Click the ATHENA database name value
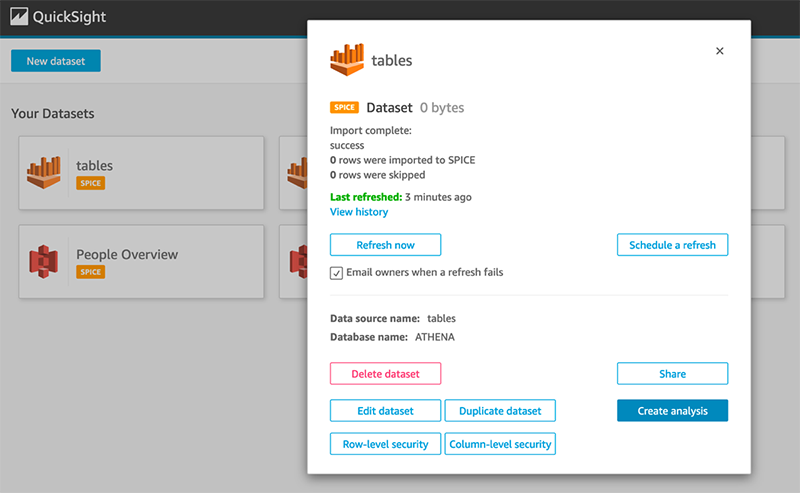Screen dimensions: 800x493 [x=435, y=337]
